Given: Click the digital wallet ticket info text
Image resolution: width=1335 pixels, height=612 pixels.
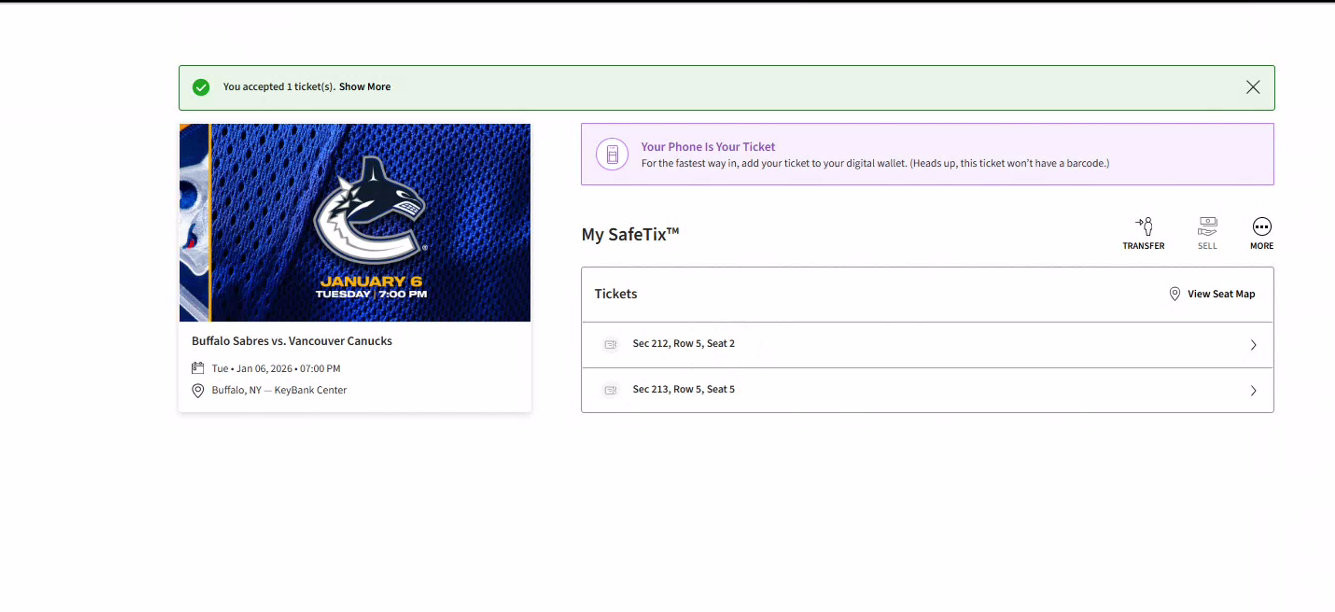Looking at the screenshot, I should point(875,163).
